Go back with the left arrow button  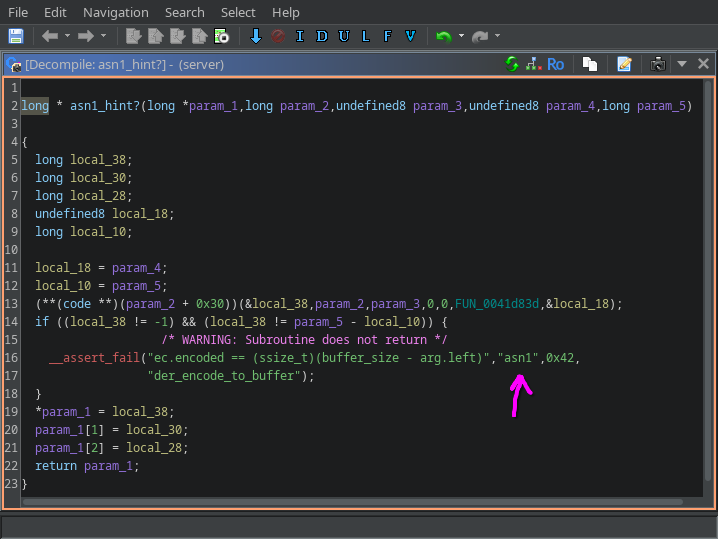pyautogui.click(x=50, y=36)
